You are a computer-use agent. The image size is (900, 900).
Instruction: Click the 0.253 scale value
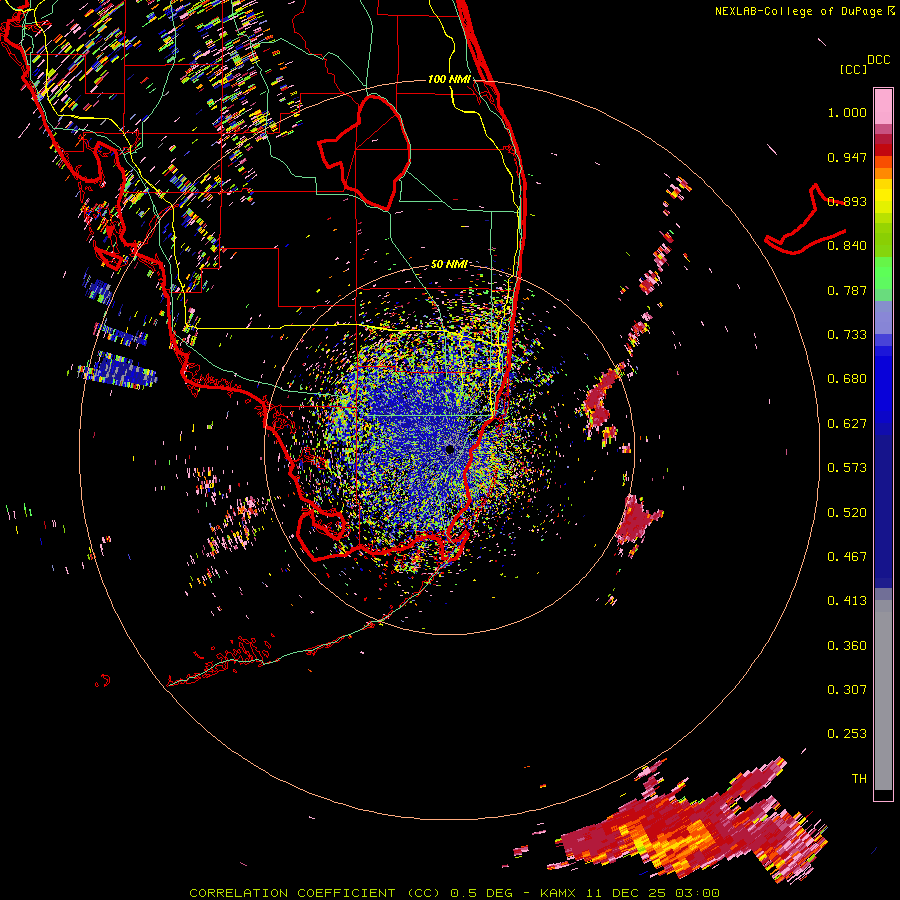[x=847, y=734]
